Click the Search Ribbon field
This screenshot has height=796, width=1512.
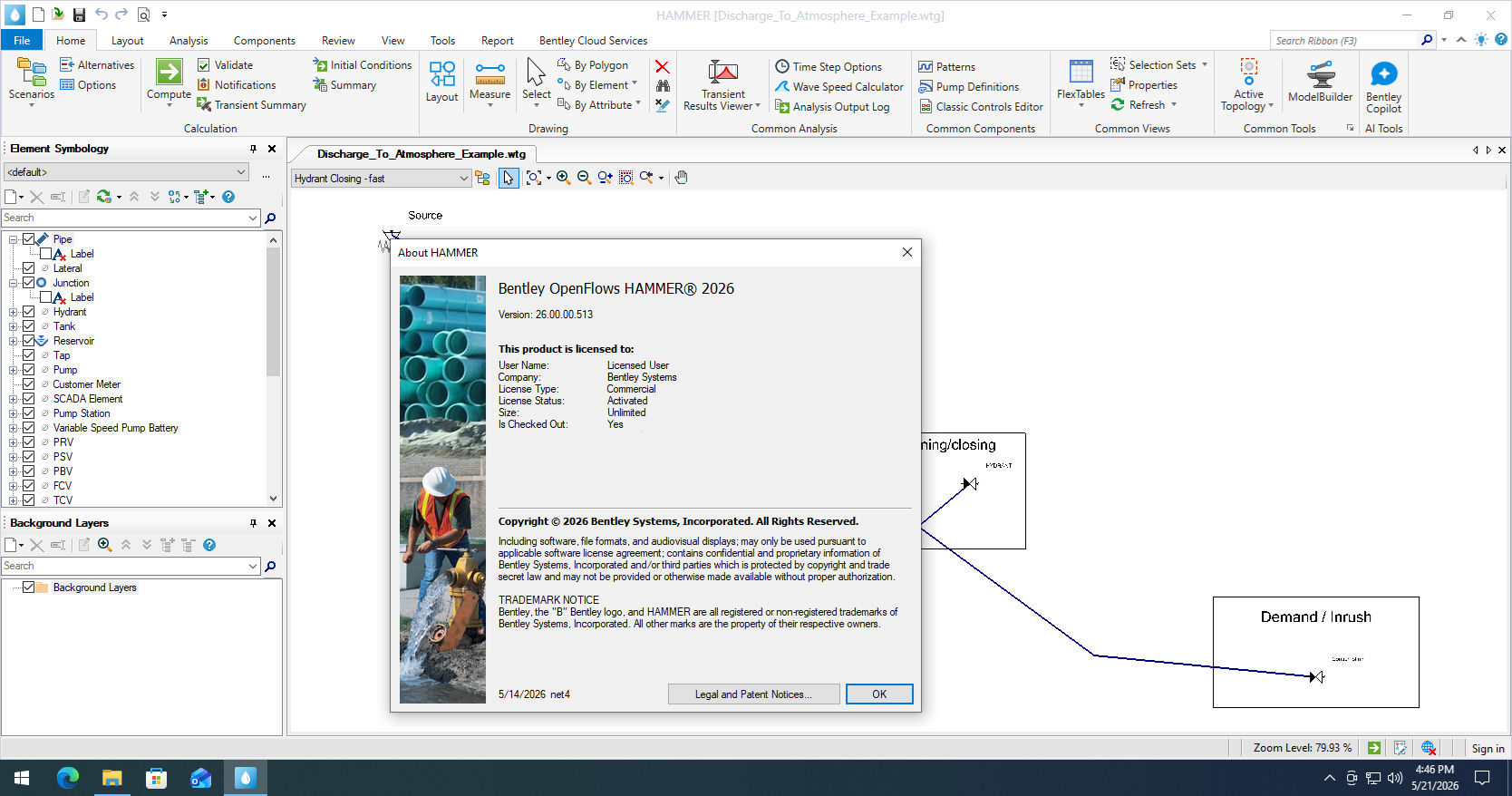1343,40
